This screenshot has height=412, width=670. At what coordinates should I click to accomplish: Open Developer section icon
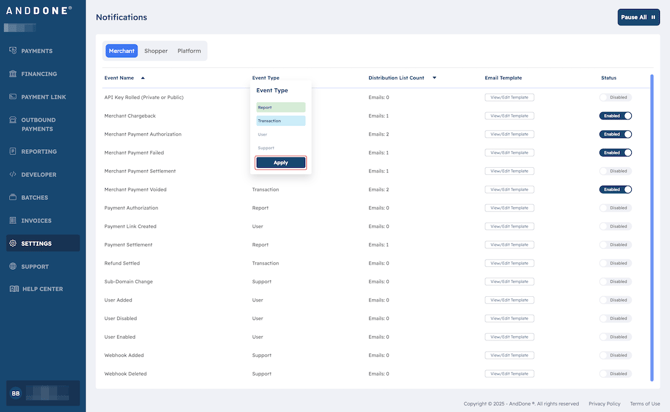13,175
